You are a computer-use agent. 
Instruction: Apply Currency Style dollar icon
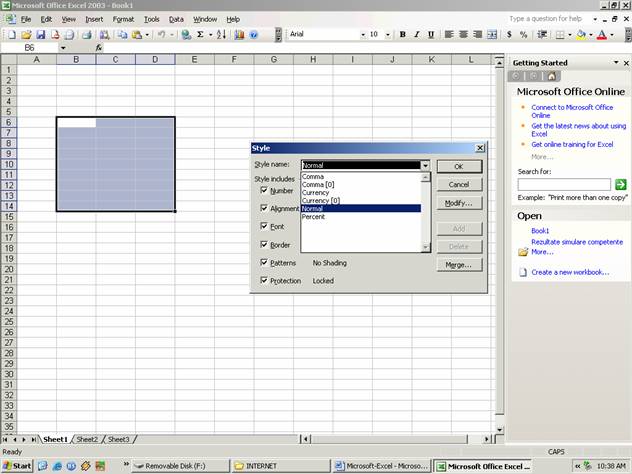509,35
